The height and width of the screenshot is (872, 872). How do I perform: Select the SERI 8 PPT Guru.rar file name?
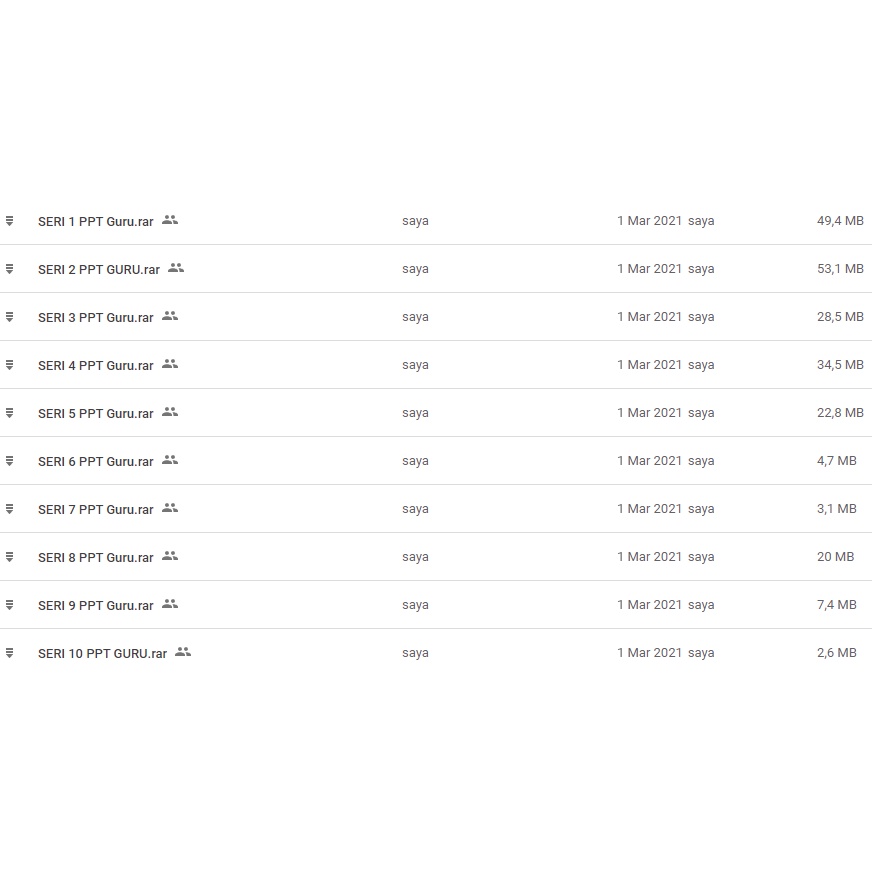pyautogui.click(x=96, y=557)
